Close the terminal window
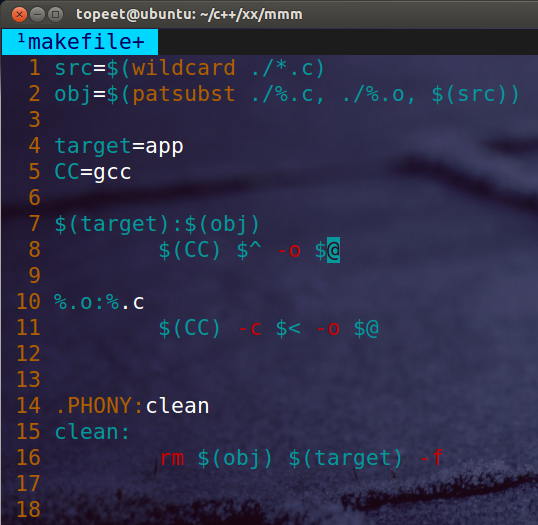Image resolution: width=538 pixels, height=525 pixels. coord(19,15)
